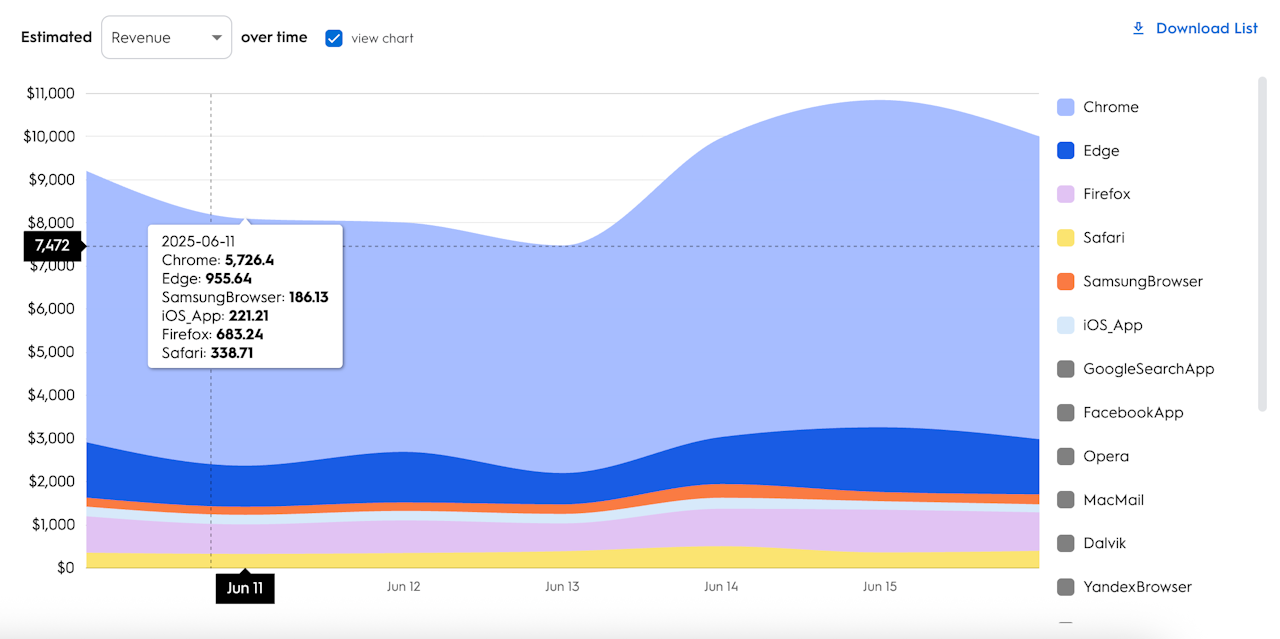
Task: Enable the GoogleSearchApp legend swatch
Action: pos(1066,369)
